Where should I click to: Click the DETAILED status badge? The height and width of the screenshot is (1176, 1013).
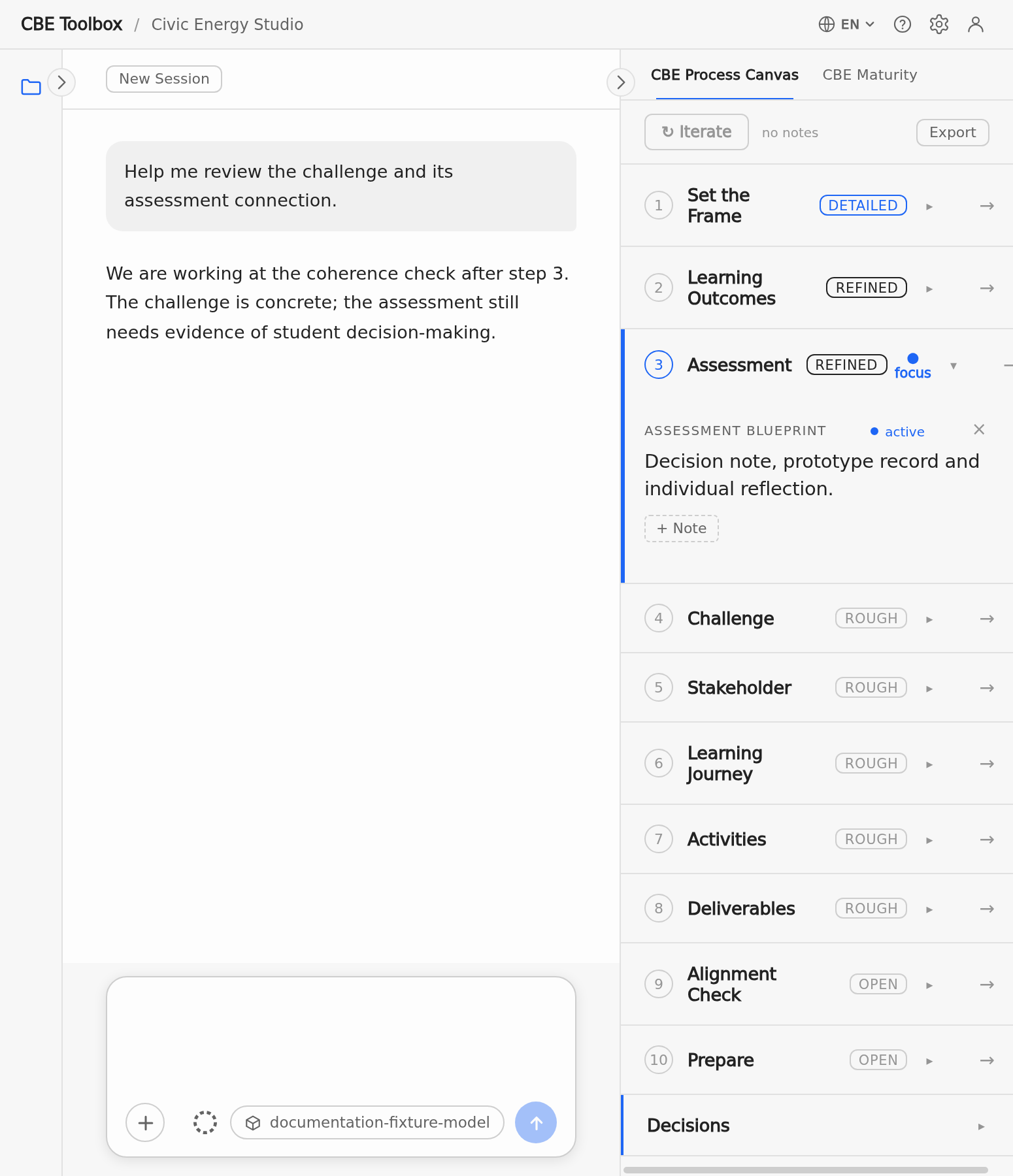point(863,205)
